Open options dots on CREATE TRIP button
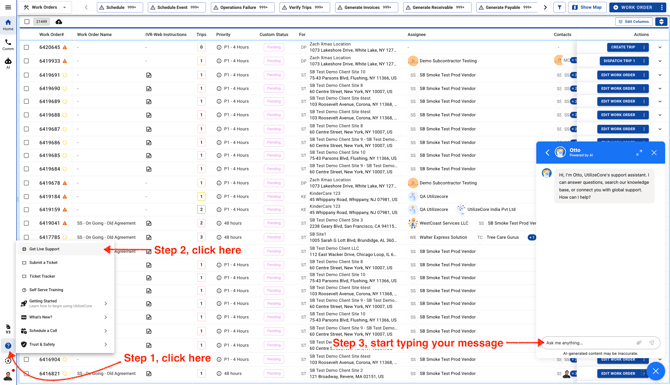Screen dimensions: 670x385 point(644,47)
